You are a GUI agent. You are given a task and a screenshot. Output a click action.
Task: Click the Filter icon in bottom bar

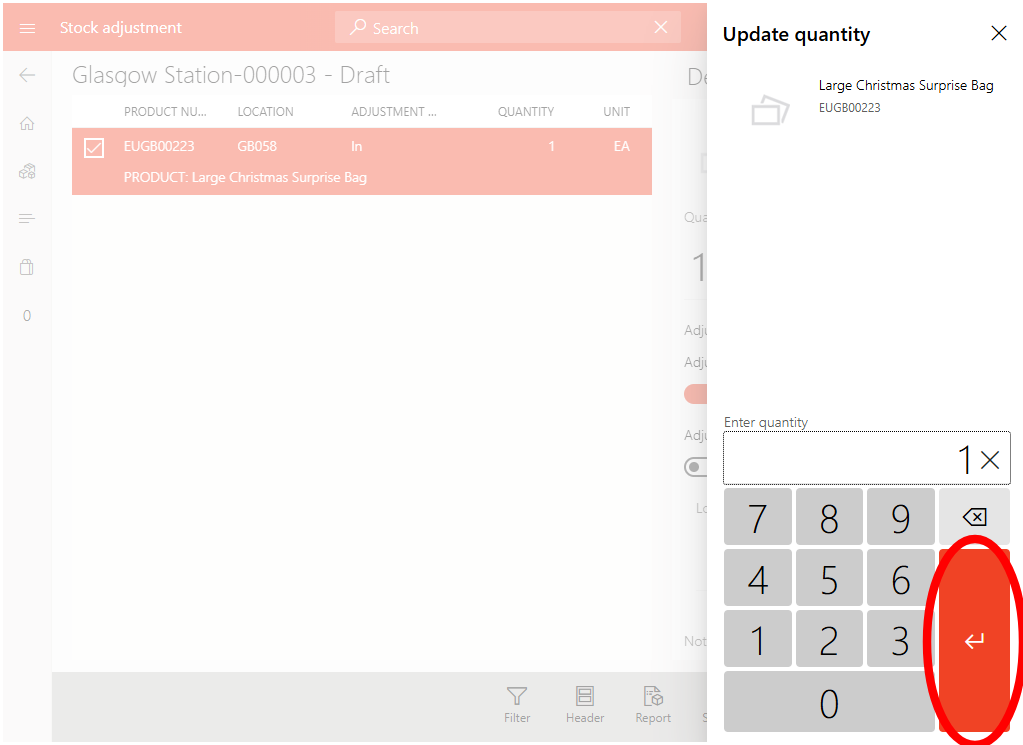516,704
